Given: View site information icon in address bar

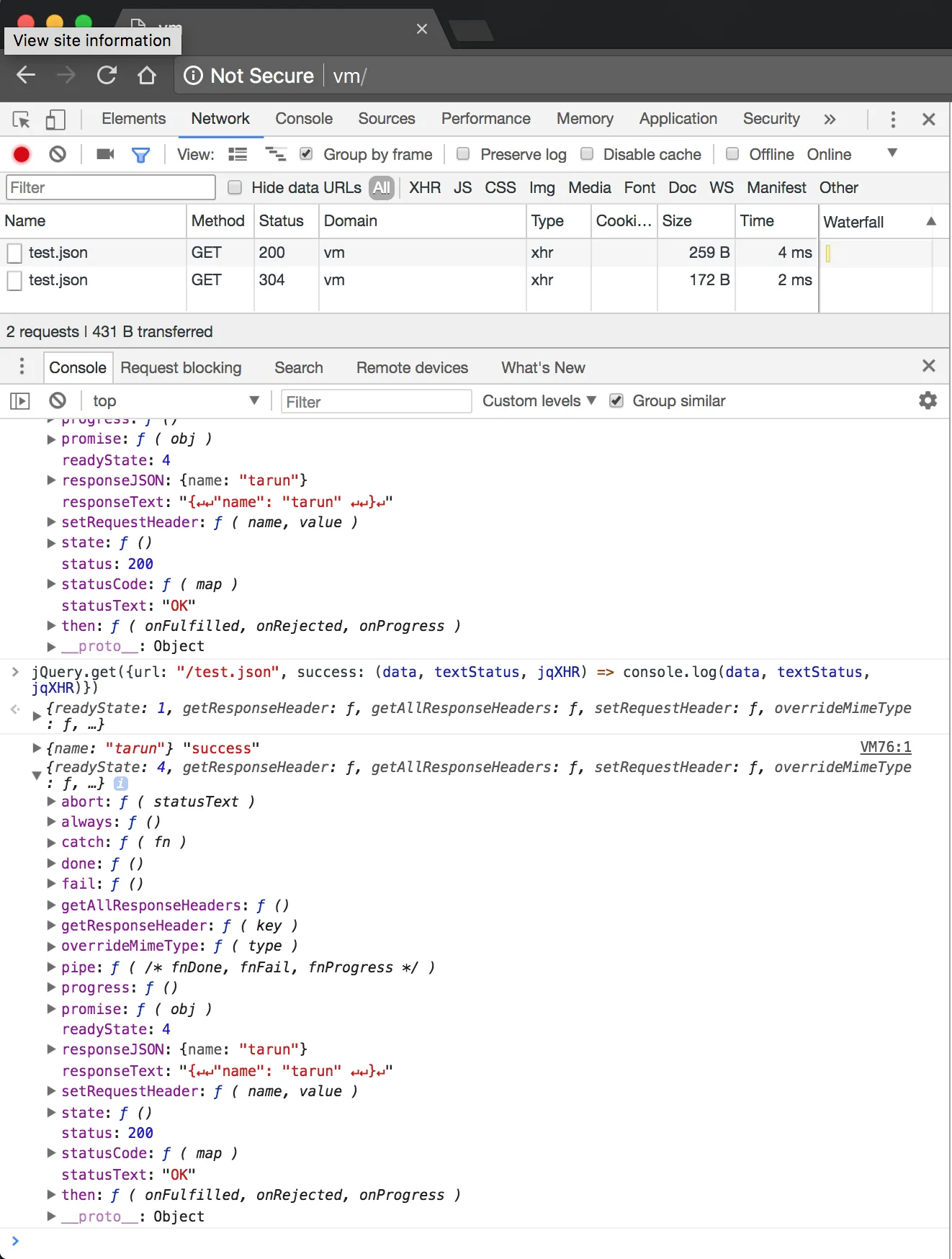Looking at the screenshot, I should coord(193,76).
